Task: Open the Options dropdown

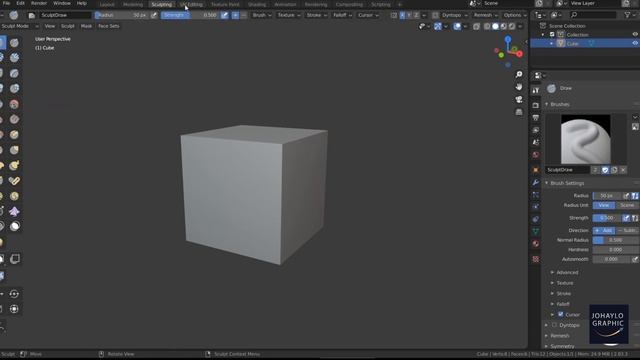Action: (x=515, y=15)
